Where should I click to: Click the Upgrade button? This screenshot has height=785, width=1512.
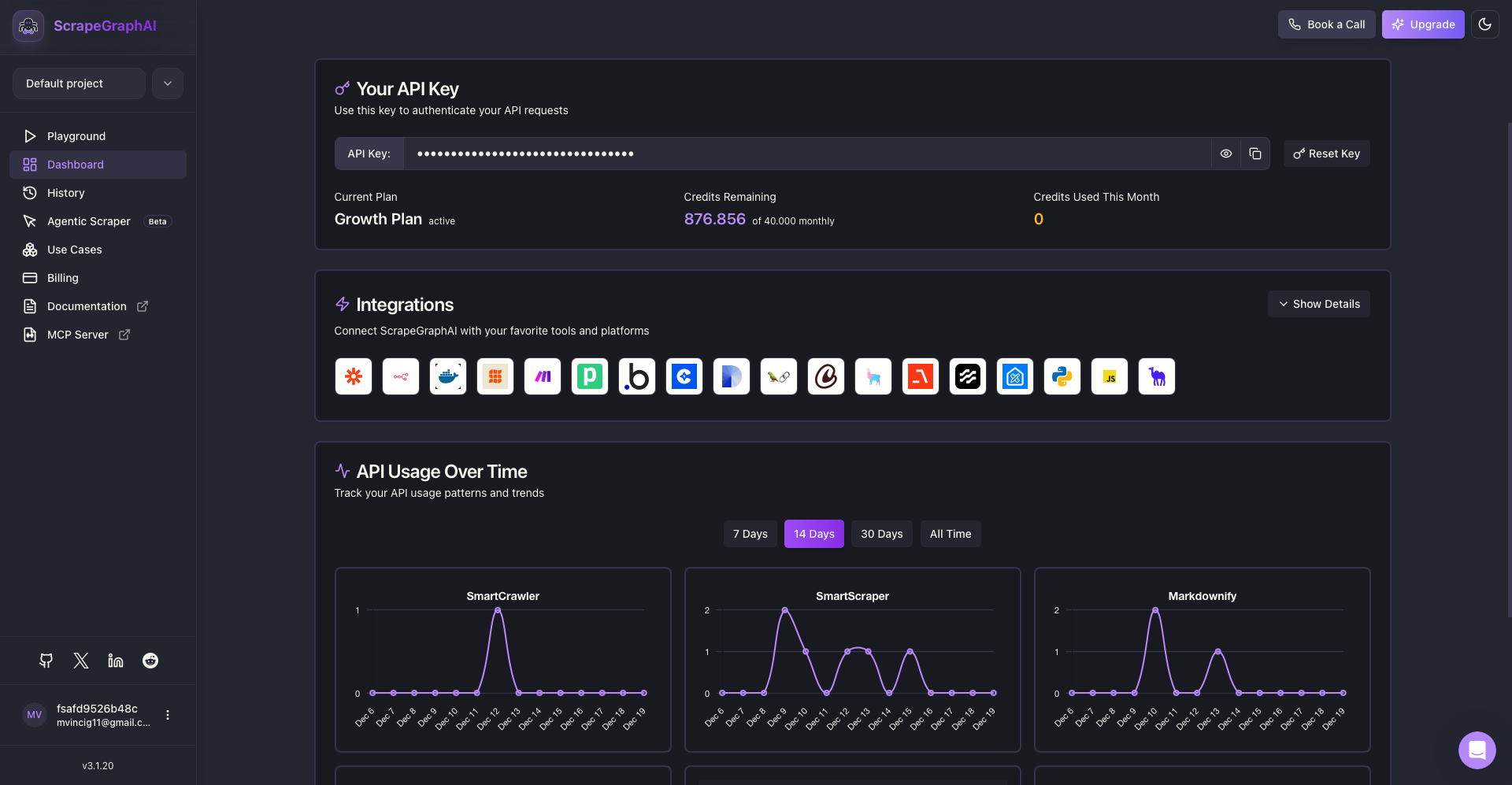pos(1422,24)
